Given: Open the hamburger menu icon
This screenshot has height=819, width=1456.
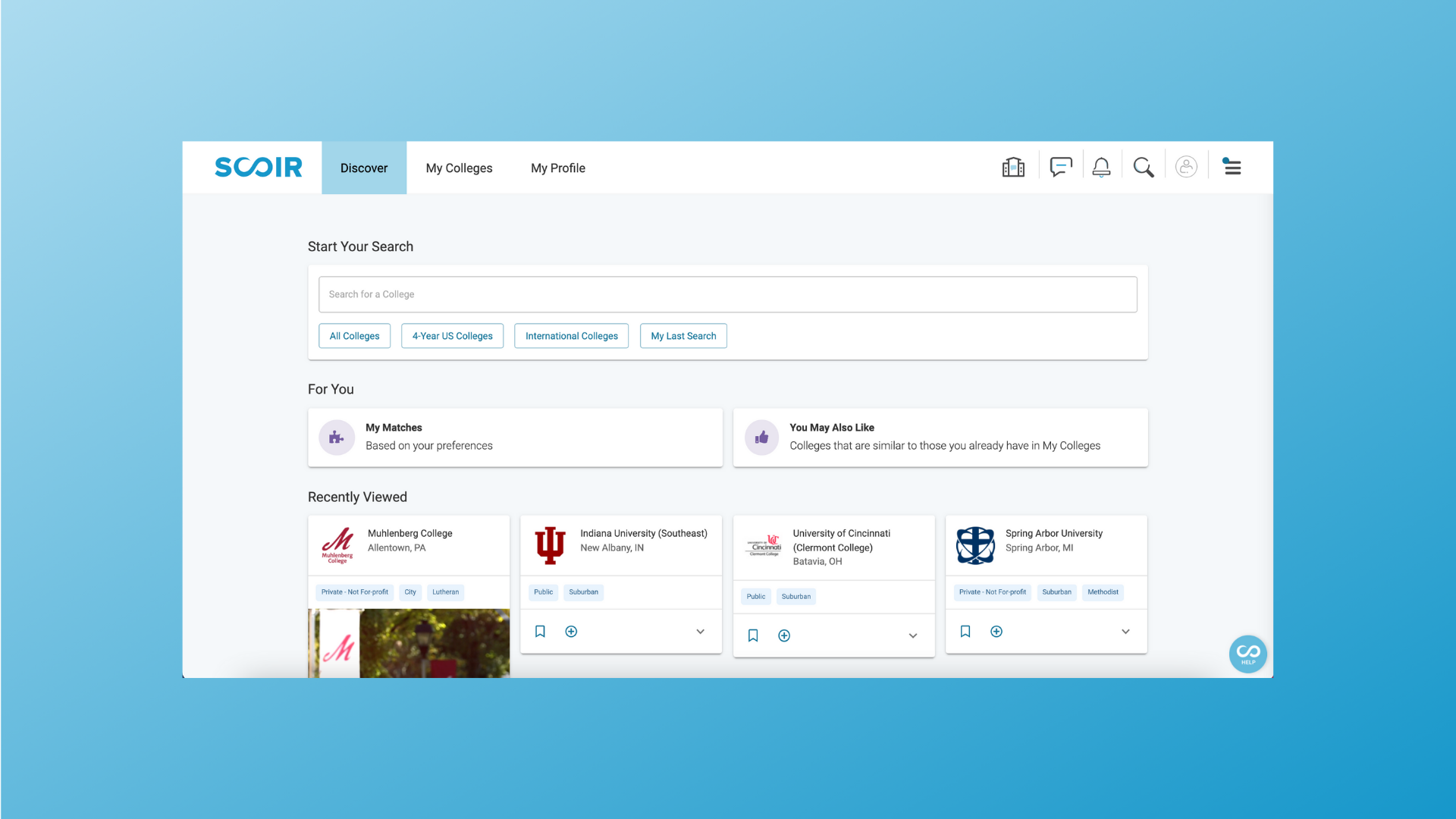Looking at the screenshot, I should 1232,167.
